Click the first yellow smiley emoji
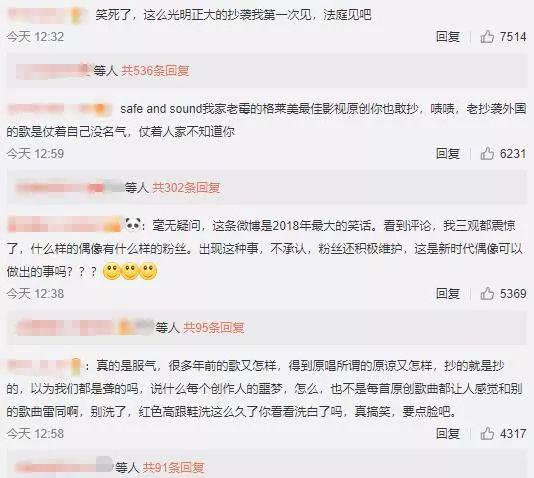Screen dimensions: 534x478 [x=112, y=271]
